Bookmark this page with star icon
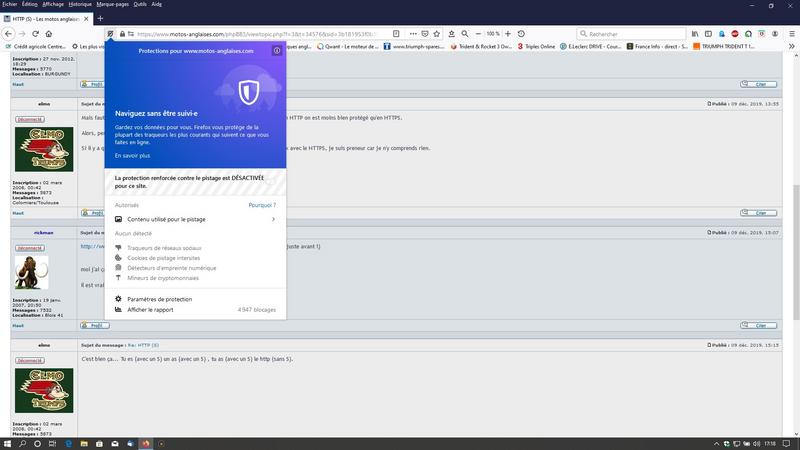Viewport: 800px width, 450px height. (437, 34)
